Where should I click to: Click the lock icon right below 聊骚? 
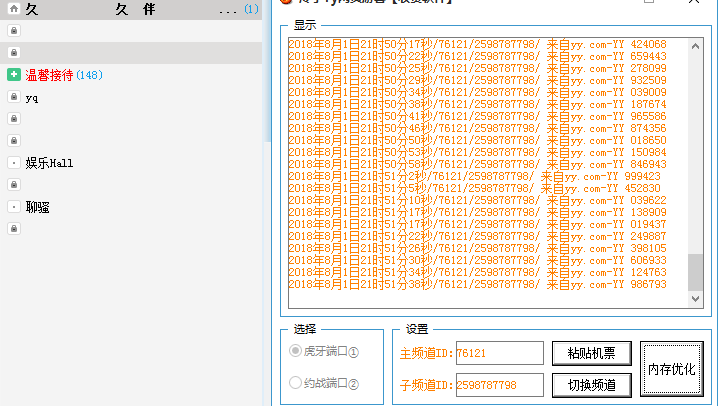tap(14, 228)
